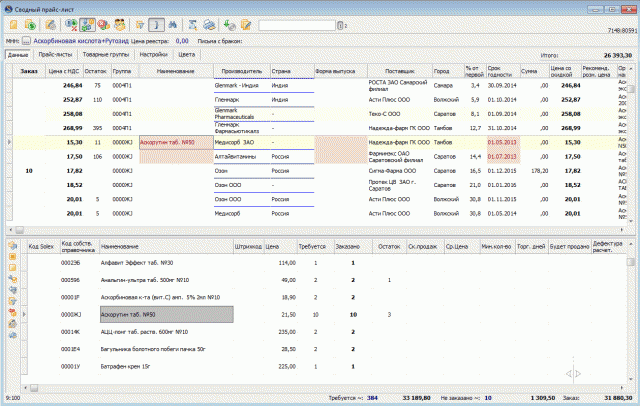Click the percent discount toolbar icon
Image resolution: width=640 pixels, height=406 pixels.
point(71,25)
